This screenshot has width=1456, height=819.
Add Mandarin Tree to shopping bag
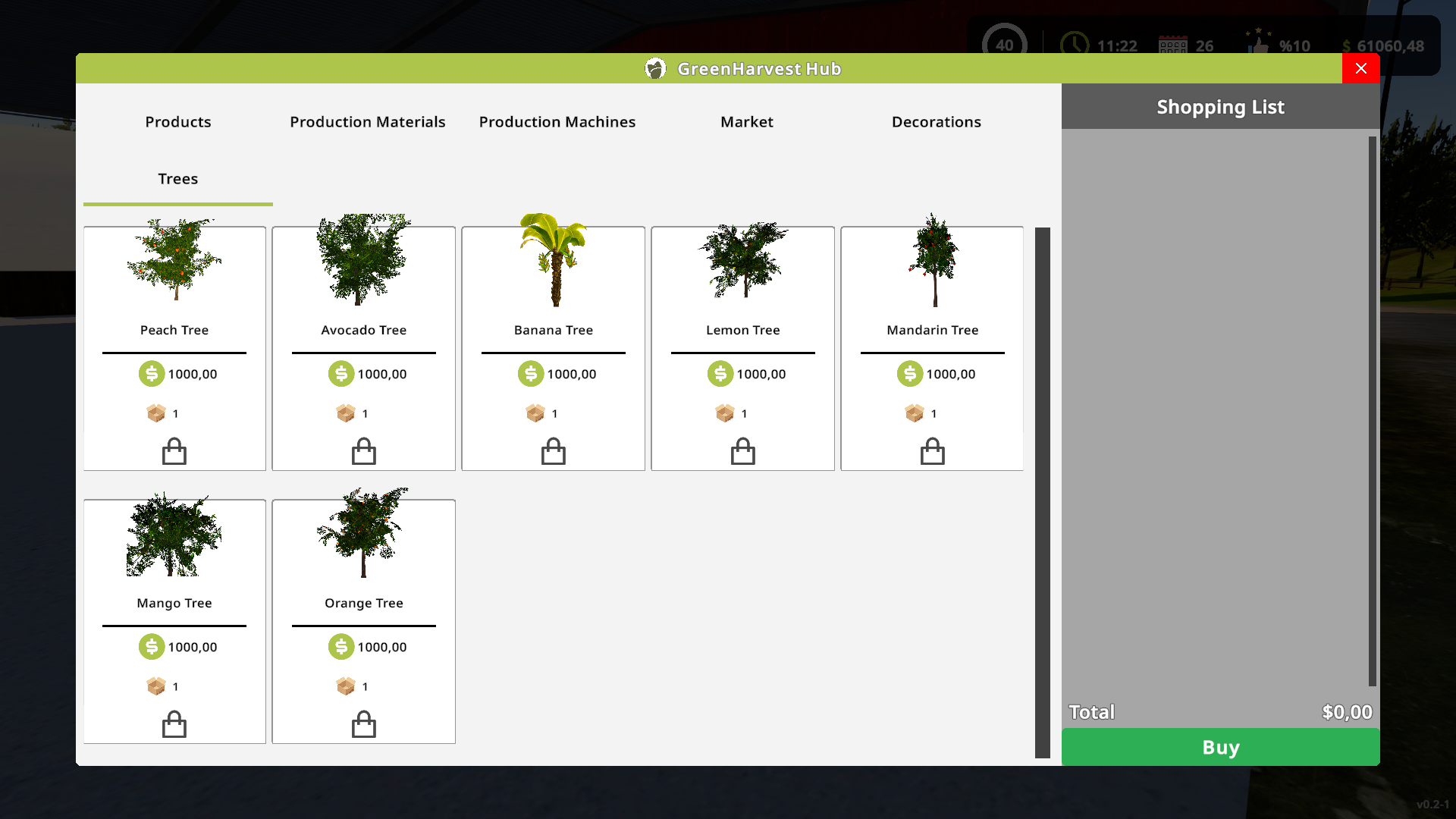point(933,451)
